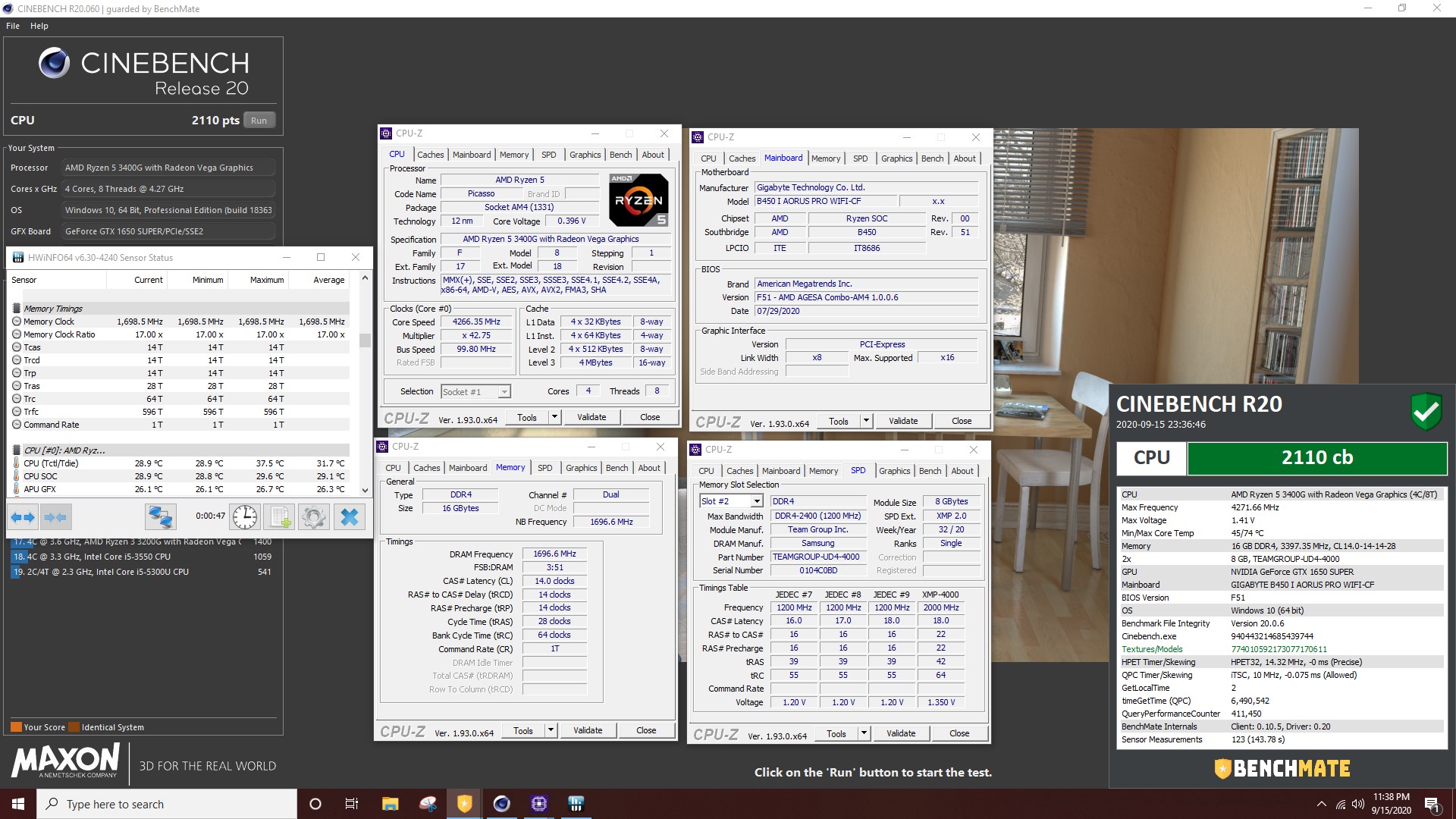Click Validate in CPU-Z CPU window
This screenshot has width=1456, height=819.
(591, 417)
